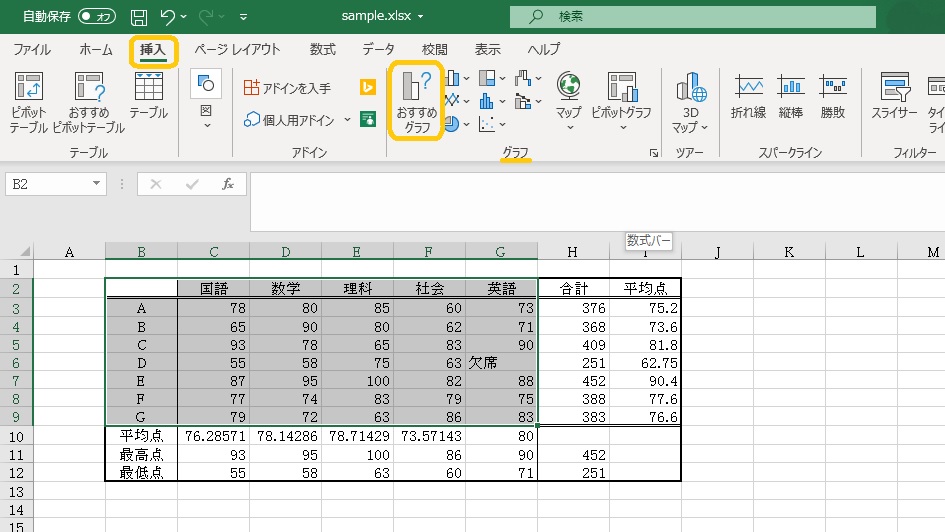Click the おすすめグラフ (Recommended Charts) icon
This screenshot has height=532, width=945.
(416, 104)
